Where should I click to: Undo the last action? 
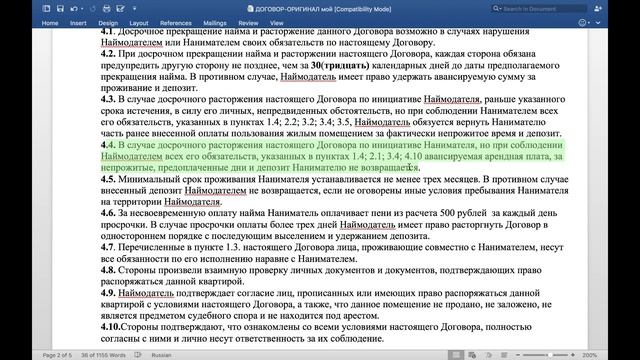click(x=74, y=9)
